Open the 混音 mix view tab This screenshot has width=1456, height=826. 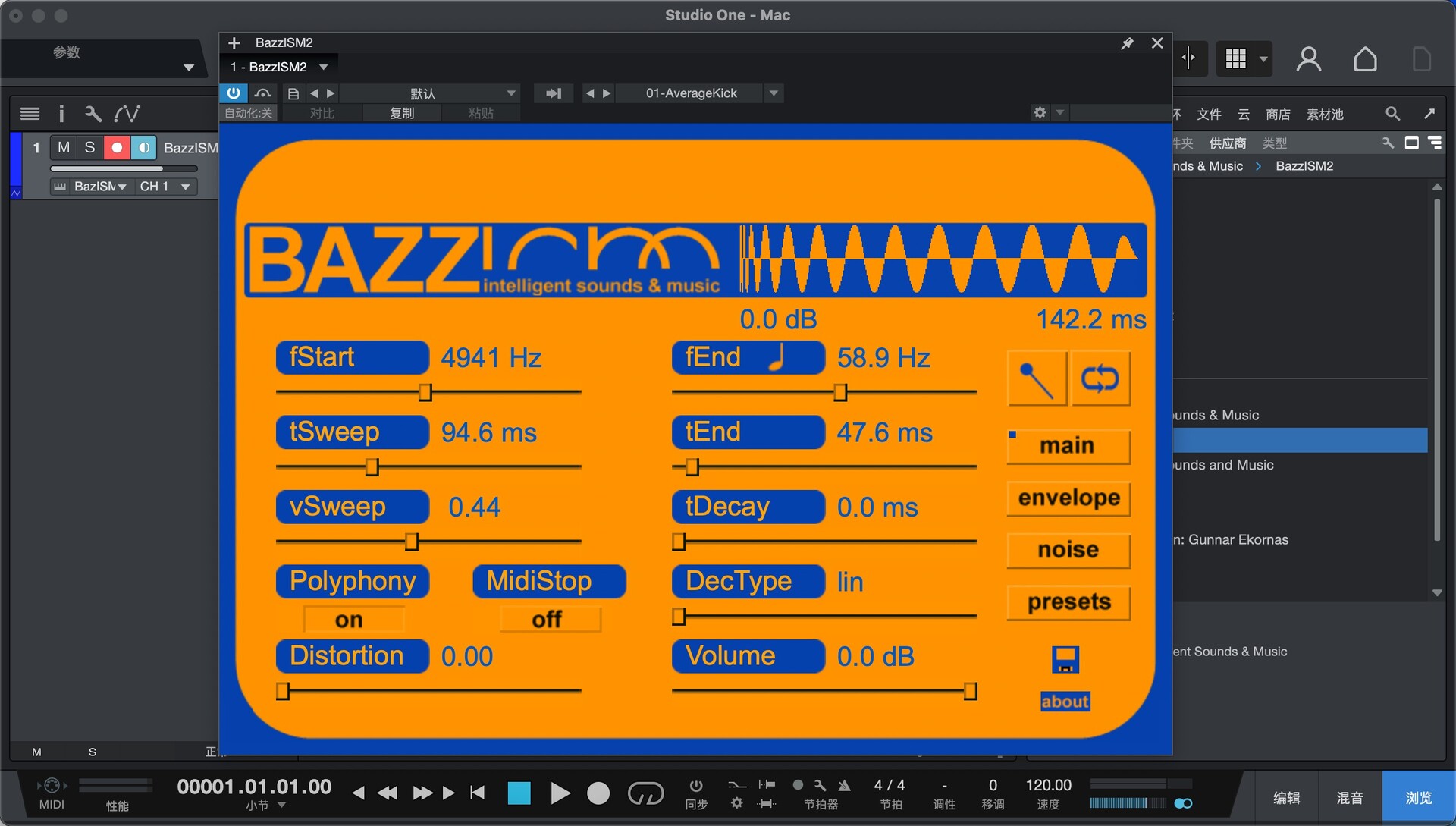pos(1349,797)
